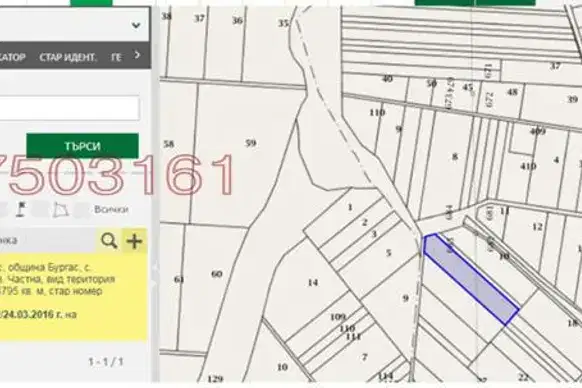Click the magnifier icon in the filter row
Image resolution: width=582 pixels, height=388 pixels.
pyautogui.click(x=109, y=241)
